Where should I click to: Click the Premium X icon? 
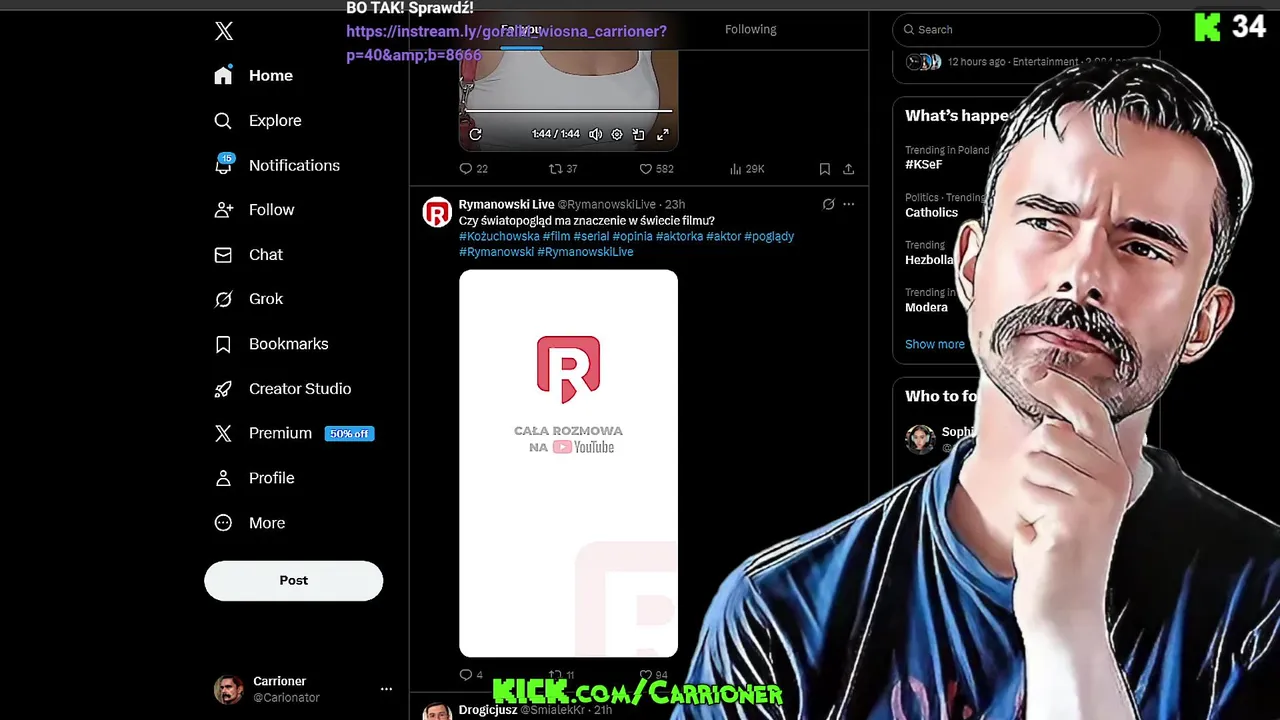coord(223,433)
